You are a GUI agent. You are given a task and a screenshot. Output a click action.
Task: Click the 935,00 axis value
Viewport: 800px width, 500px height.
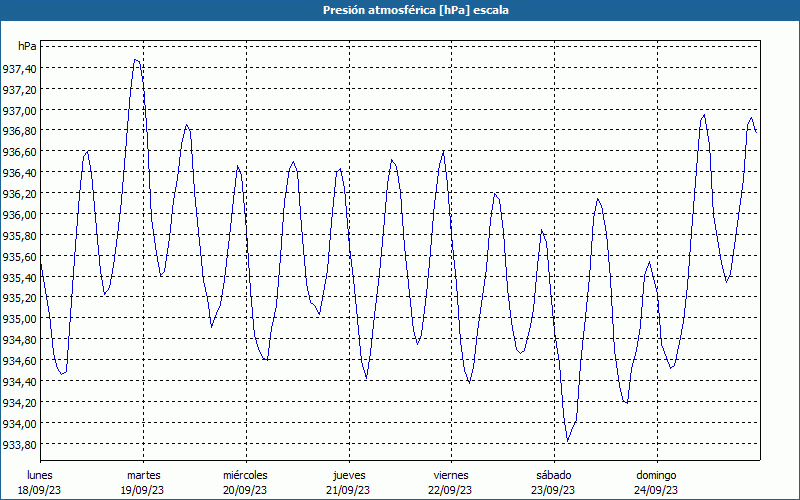(x=20, y=318)
